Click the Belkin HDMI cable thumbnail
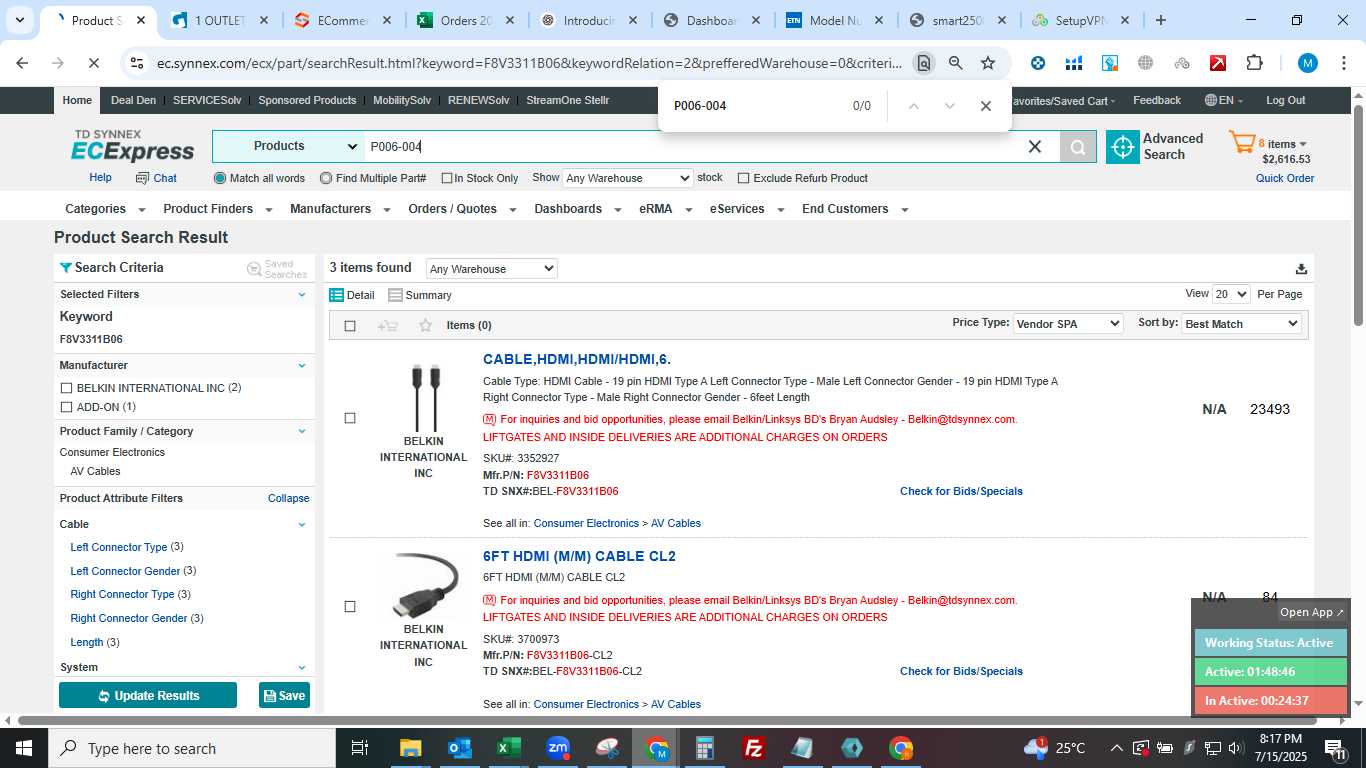The image size is (1366, 768). coord(424,397)
